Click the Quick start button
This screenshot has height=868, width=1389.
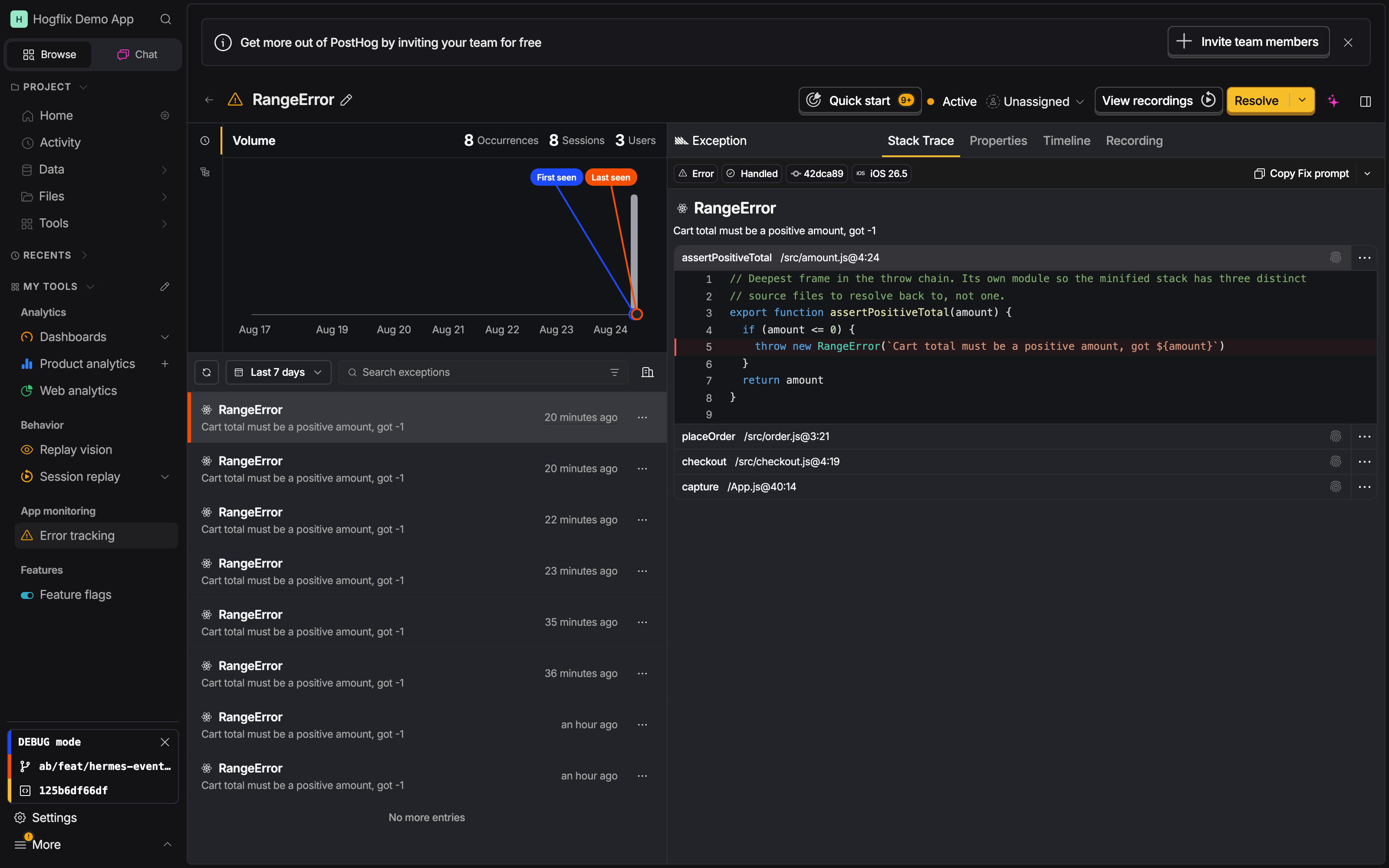(860, 100)
